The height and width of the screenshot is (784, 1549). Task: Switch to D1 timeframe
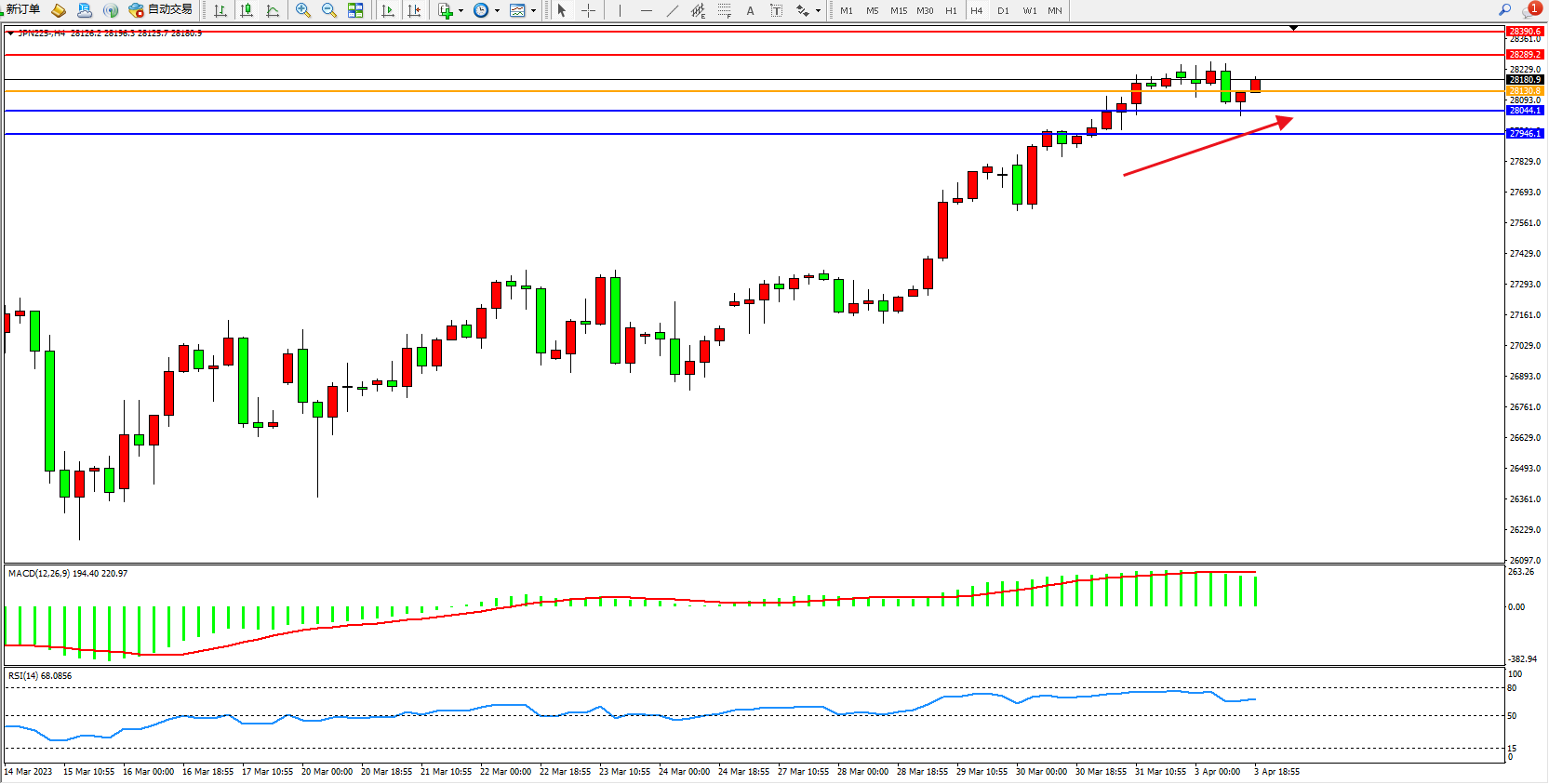click(x=1003, y=11)
